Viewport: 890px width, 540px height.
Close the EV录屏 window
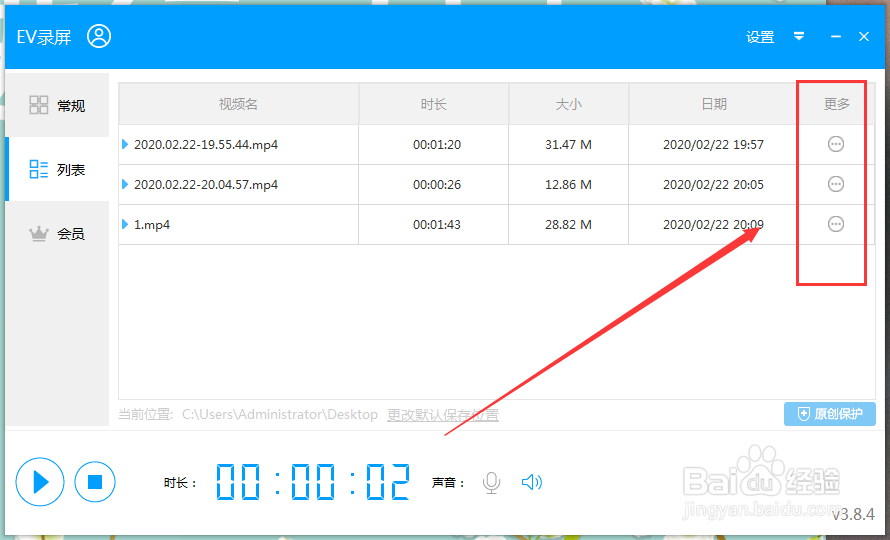[864, 36]
